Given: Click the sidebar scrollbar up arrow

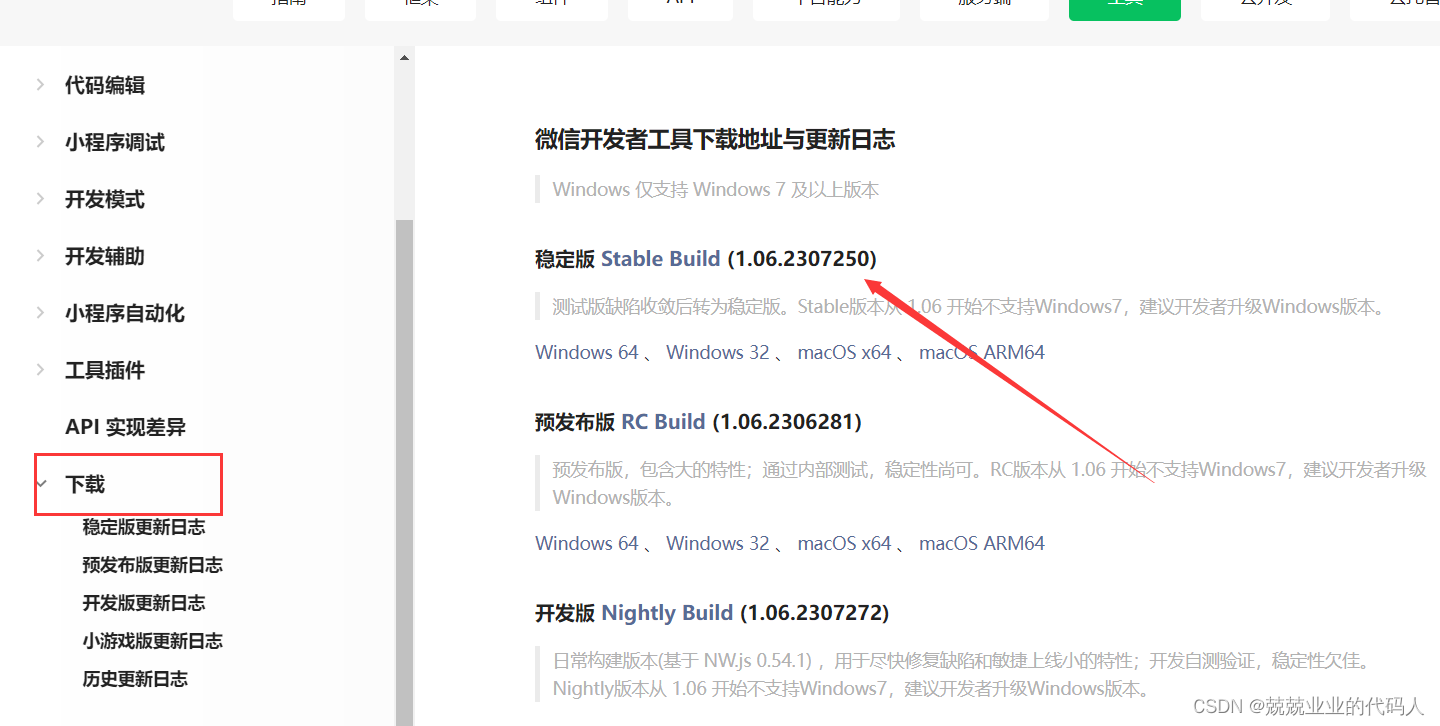Looking at the screenshot, I should tap(404, 58).
